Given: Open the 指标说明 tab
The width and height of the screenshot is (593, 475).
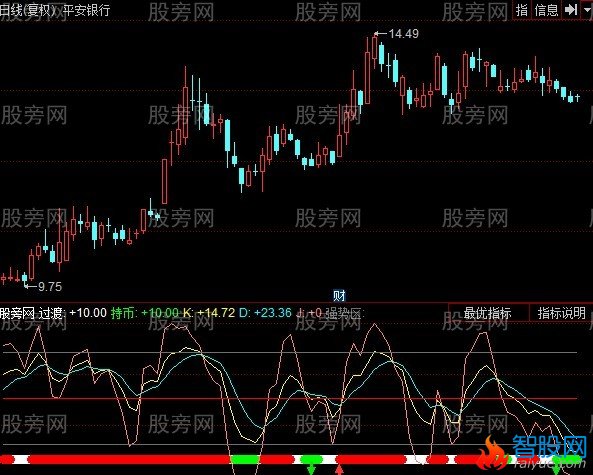Looking at the screenshot, I should [x=561, y=313].
